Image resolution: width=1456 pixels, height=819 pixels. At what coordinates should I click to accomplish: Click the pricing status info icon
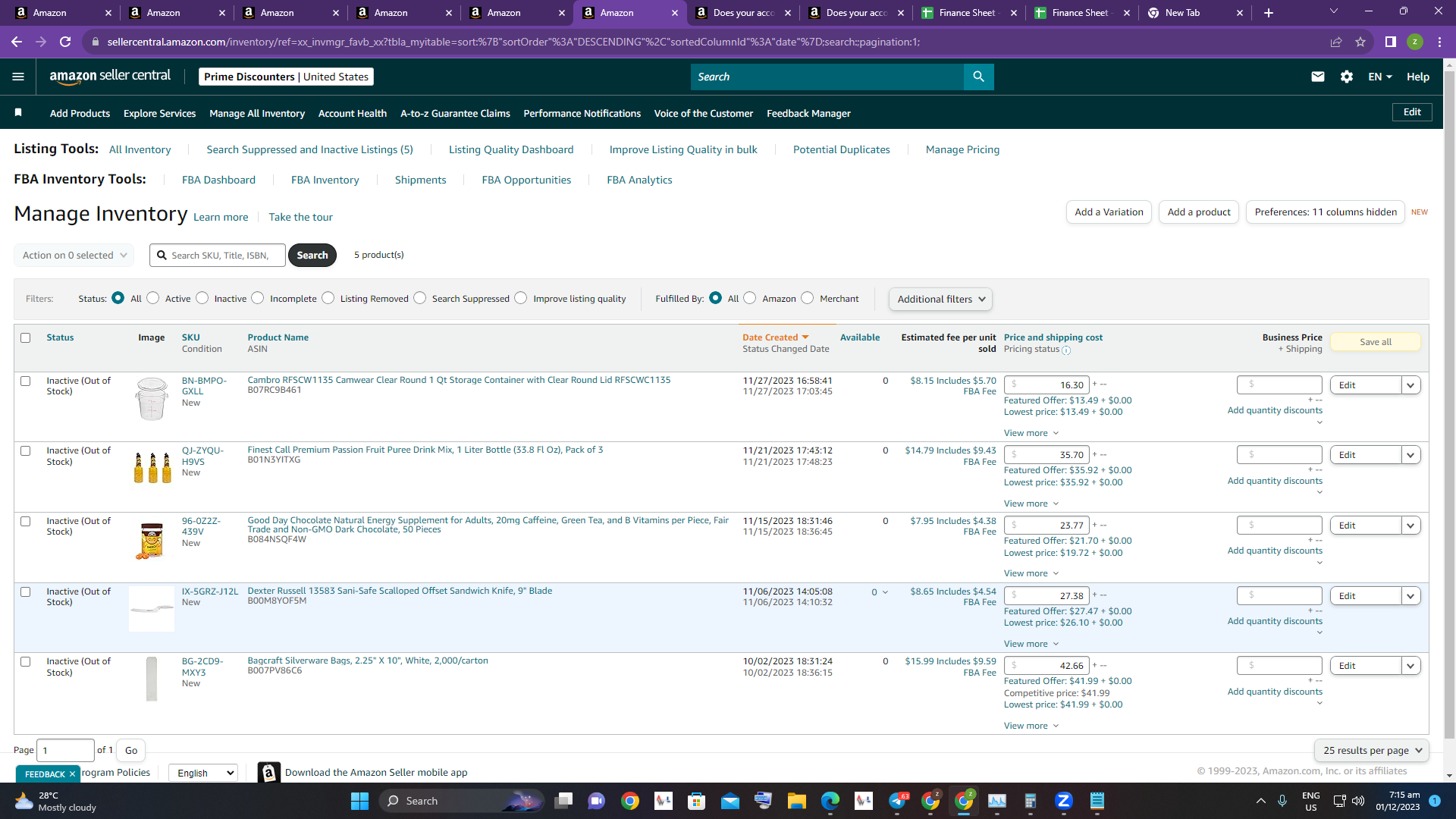(x=1066, y=350)
